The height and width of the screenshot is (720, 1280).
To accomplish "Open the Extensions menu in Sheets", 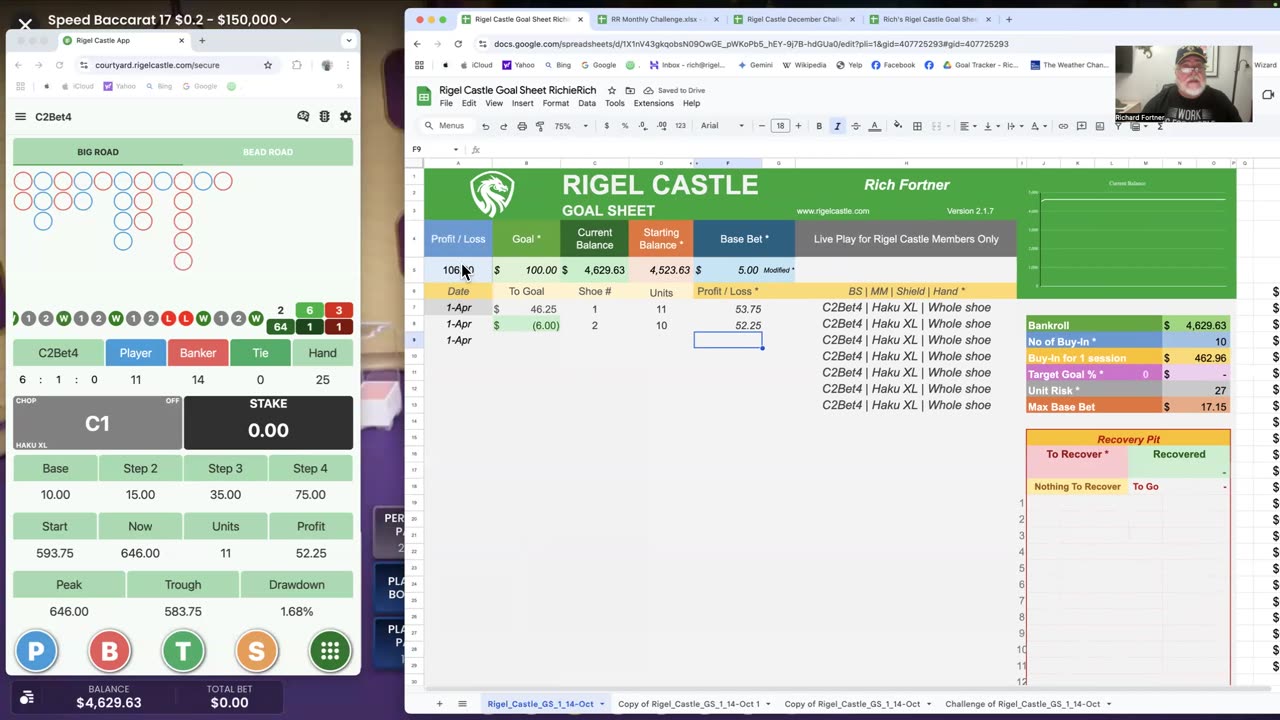I will coord(653,103).
